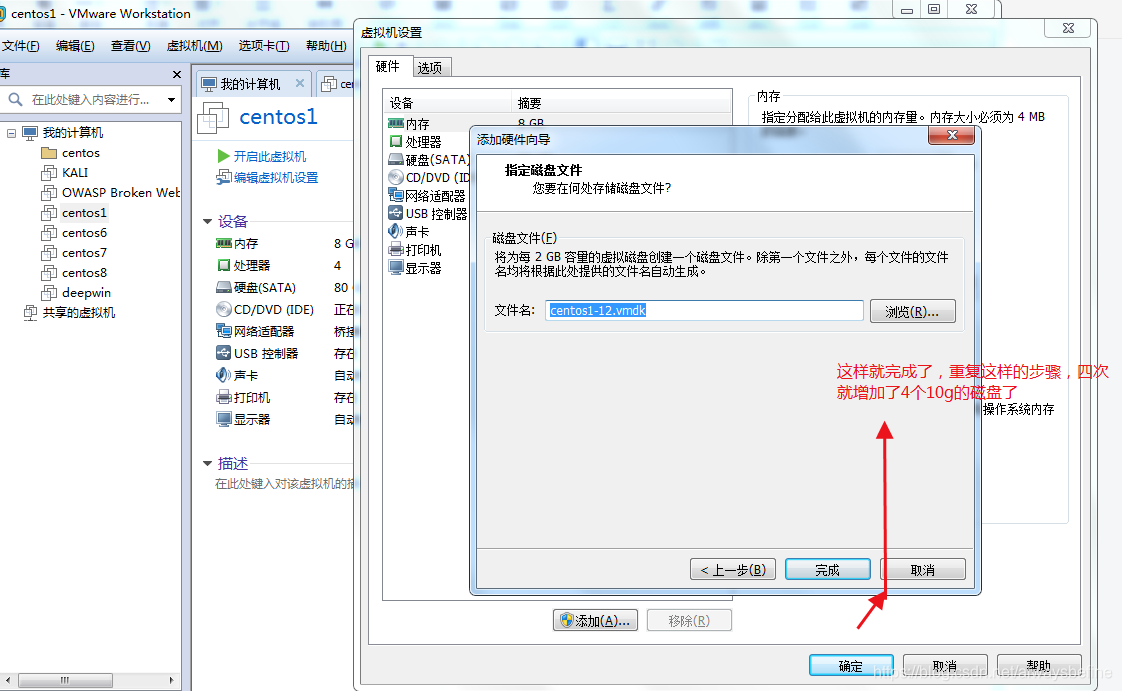Click the 文件名 disk file input field
The image size is (1122, 691).
[x=704, y=310]
